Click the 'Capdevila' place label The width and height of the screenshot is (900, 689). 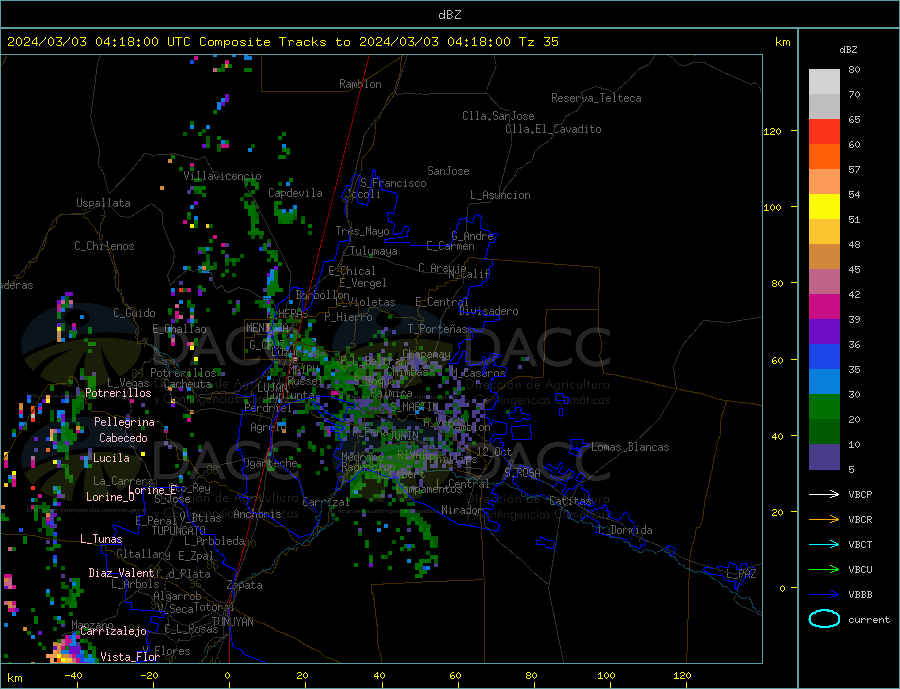point(295,193)
